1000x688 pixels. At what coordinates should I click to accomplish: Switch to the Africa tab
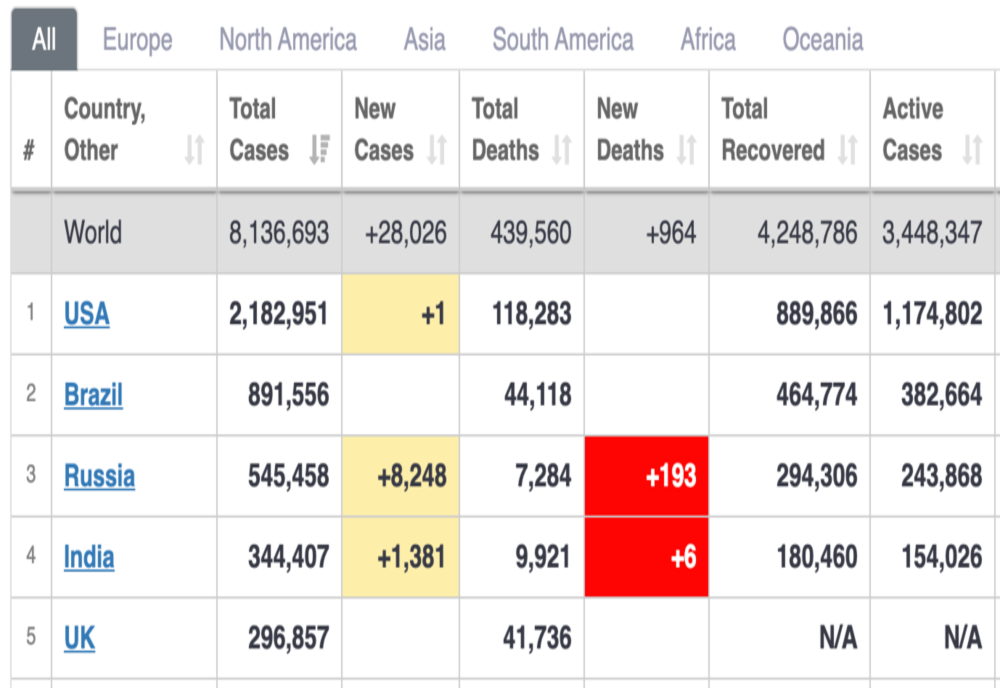click(708, 40)
